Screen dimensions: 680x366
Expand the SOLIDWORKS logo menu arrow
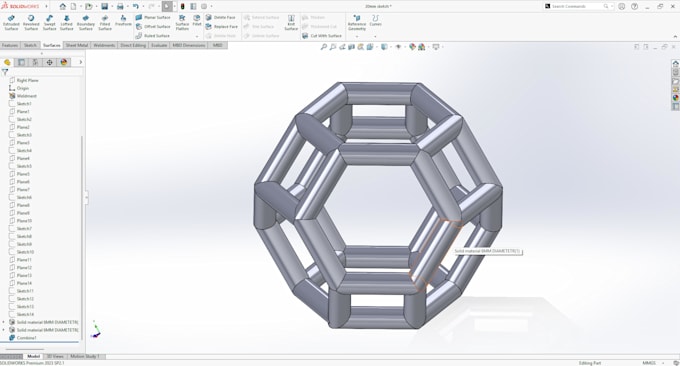coord(46,6)
